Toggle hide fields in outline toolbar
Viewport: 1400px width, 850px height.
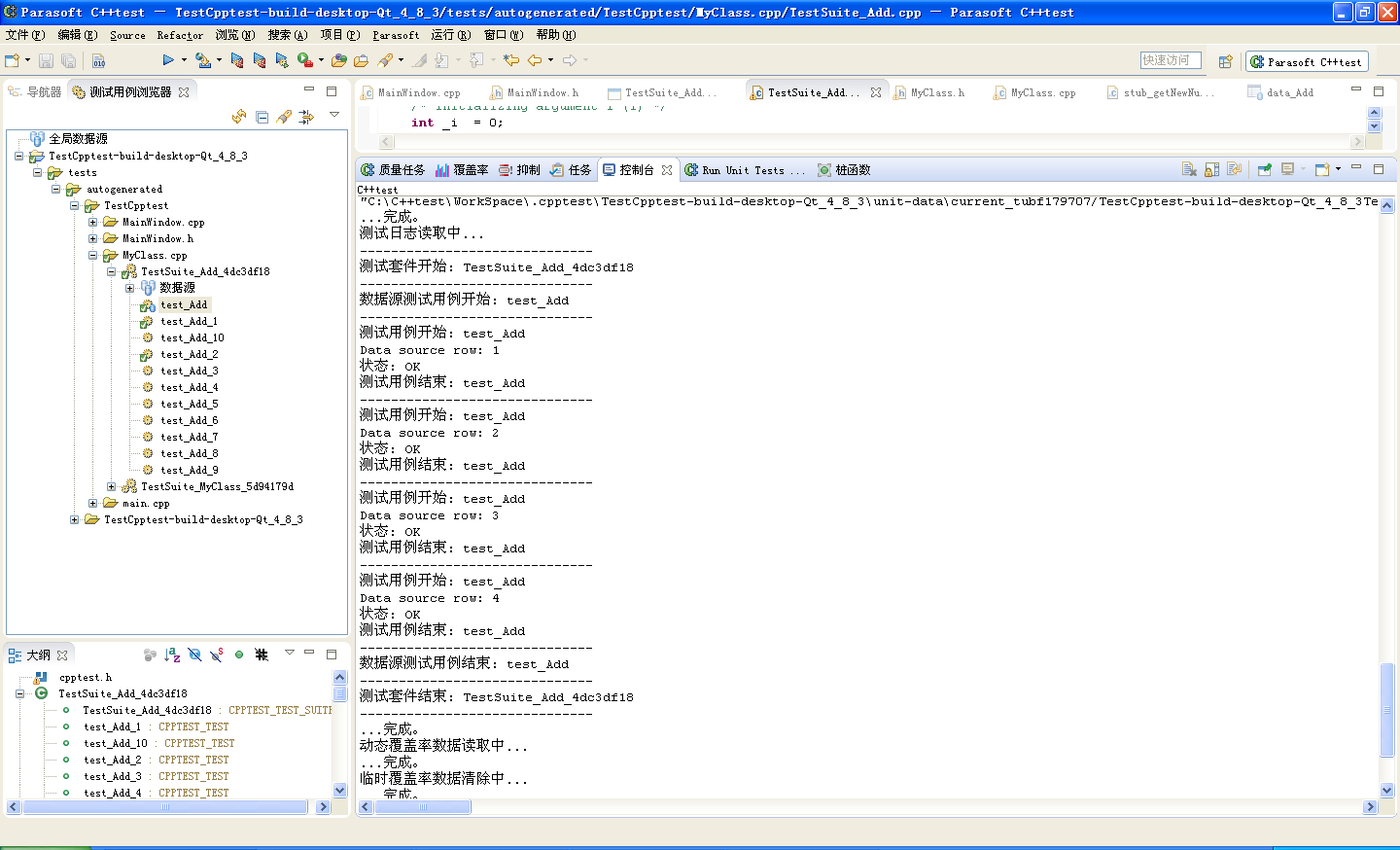tap(194, 655)
